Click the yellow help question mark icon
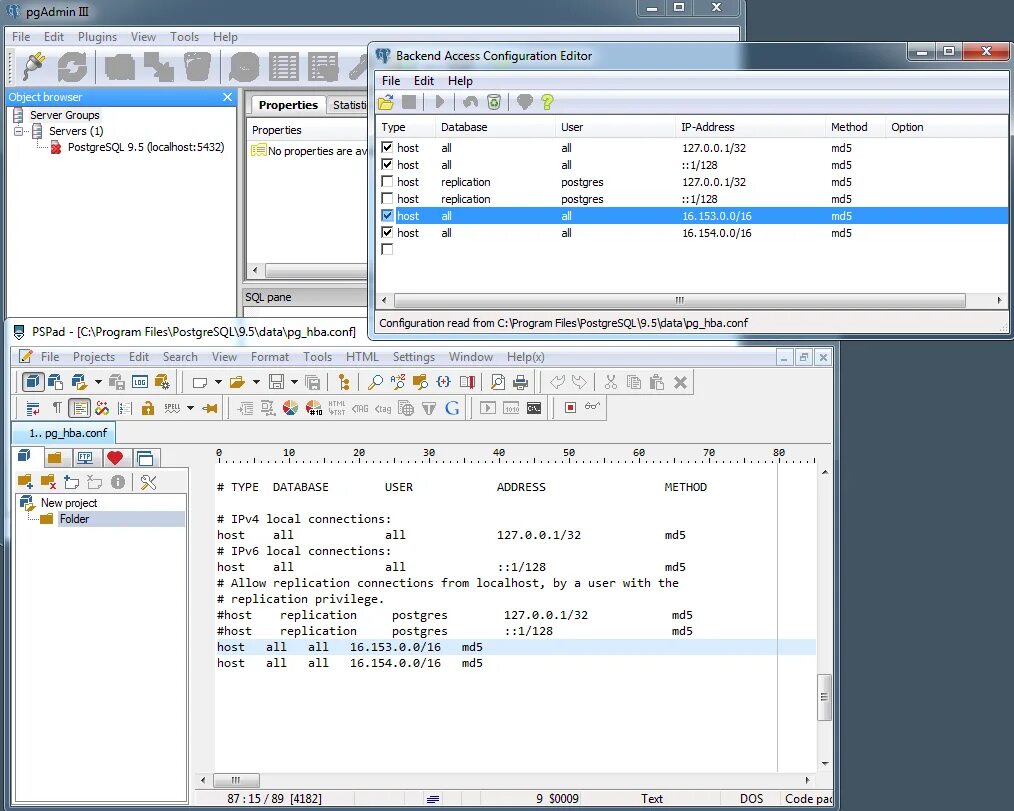Viewport: 1014px width, 811px height. (547, 102)
